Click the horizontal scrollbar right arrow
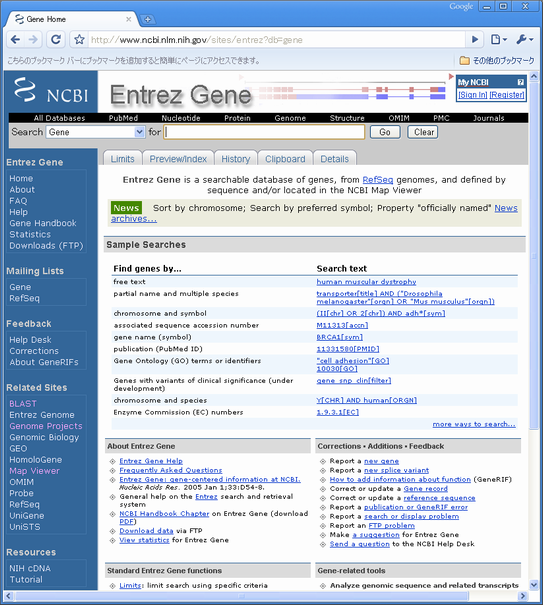This screenshot has height=605, width=543. [x=523, y=596]
